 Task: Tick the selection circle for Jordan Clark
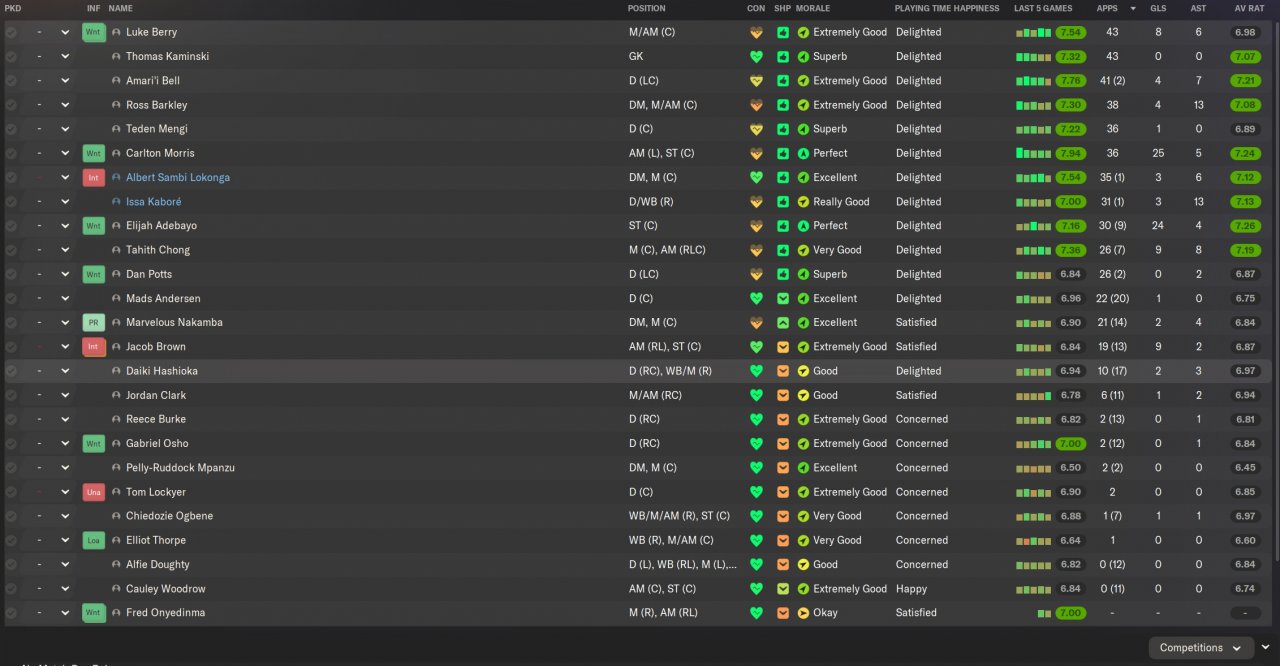(x=11, y=395)
